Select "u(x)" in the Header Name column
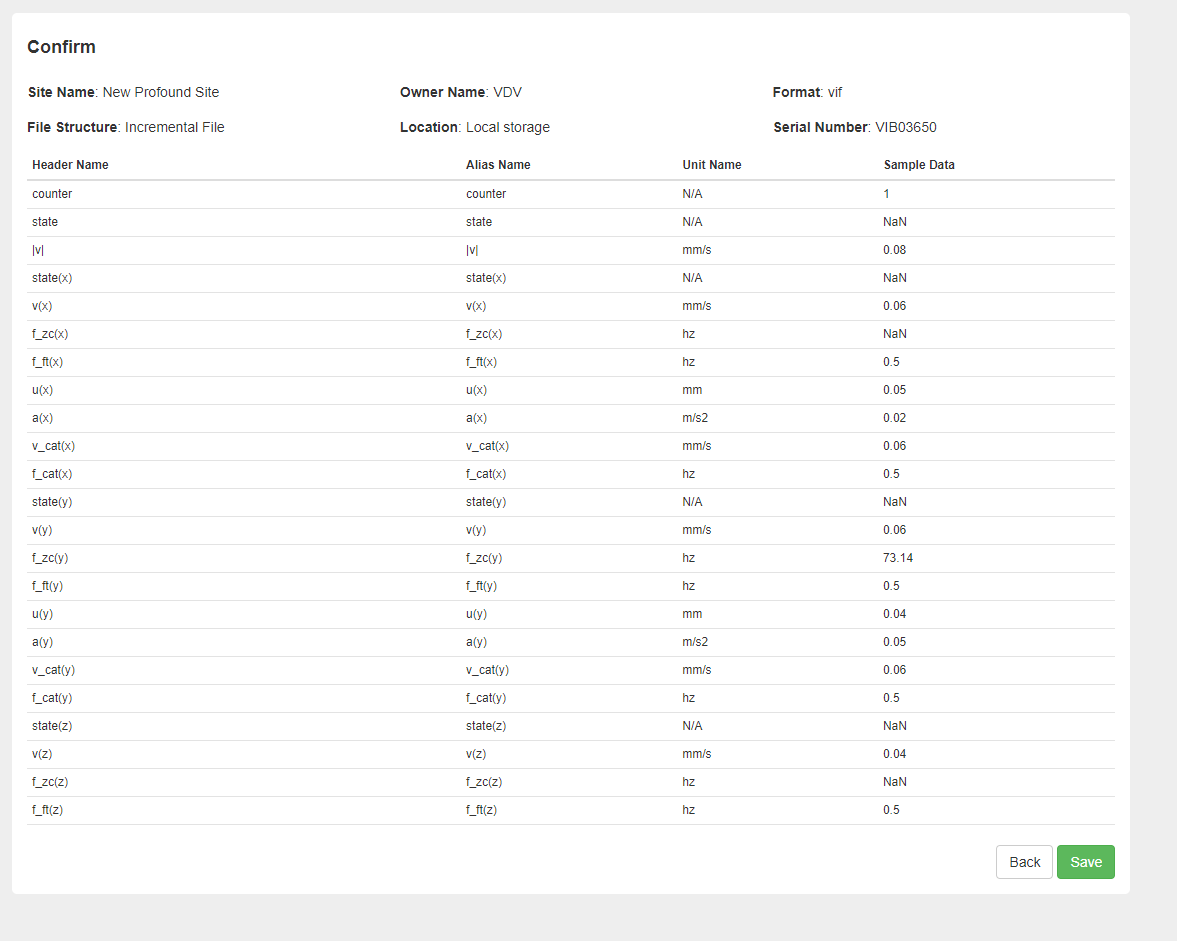The height and width of the screenshot is (941, 1177). pyautogui.click(x=42, y=390)
